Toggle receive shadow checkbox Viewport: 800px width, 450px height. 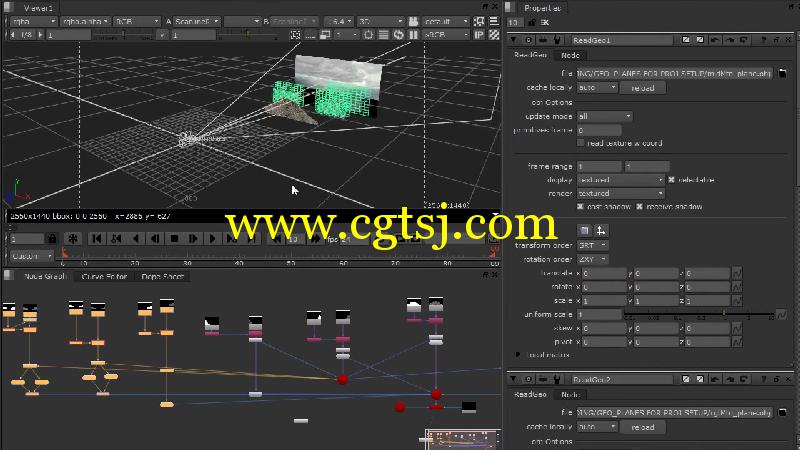tap(639, 207)
